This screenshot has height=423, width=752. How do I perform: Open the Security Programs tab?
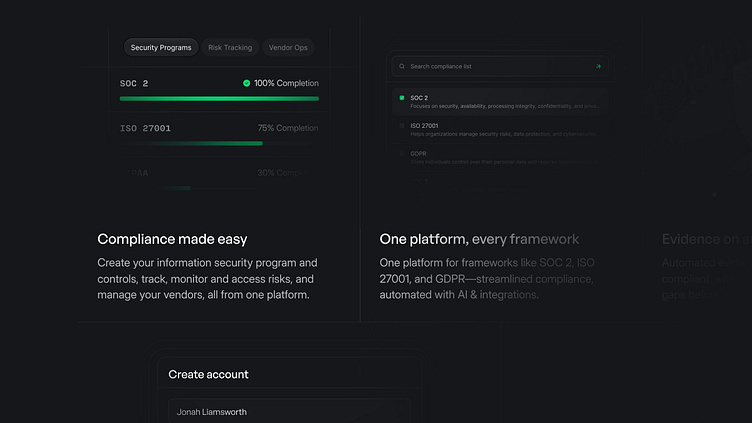160,47
